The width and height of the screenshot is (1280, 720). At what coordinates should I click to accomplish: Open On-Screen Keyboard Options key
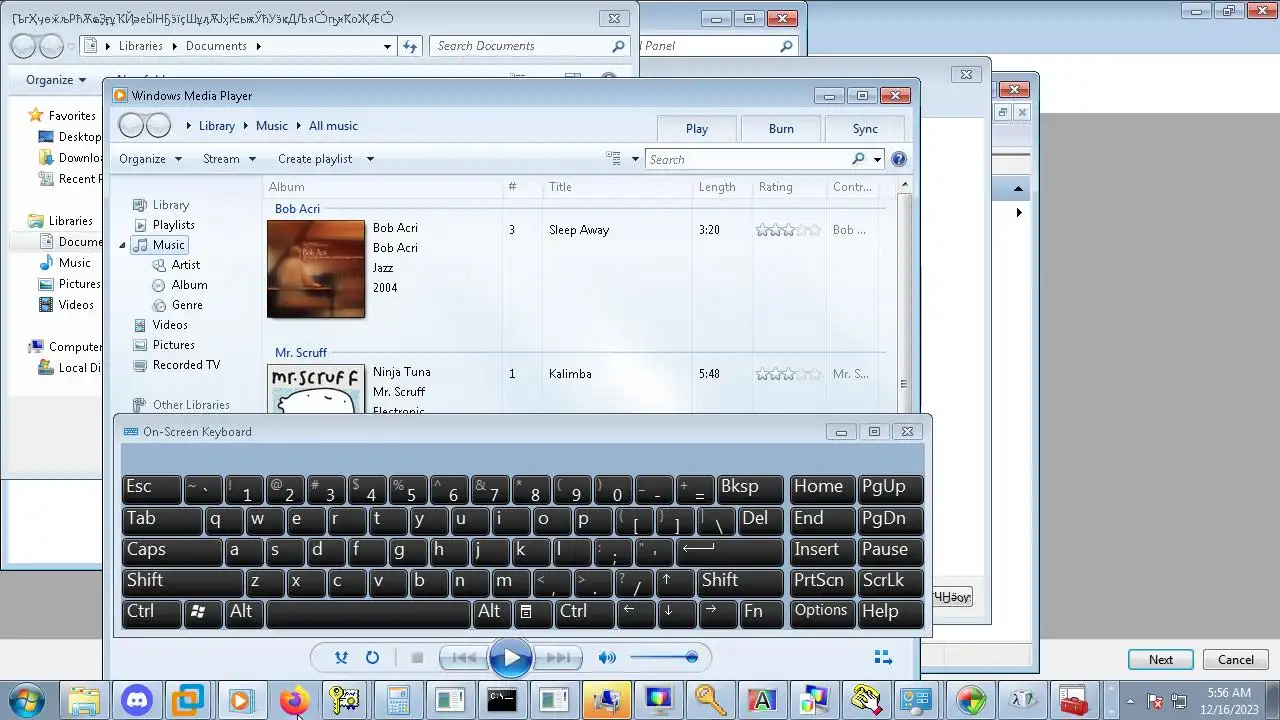[822, 612]
